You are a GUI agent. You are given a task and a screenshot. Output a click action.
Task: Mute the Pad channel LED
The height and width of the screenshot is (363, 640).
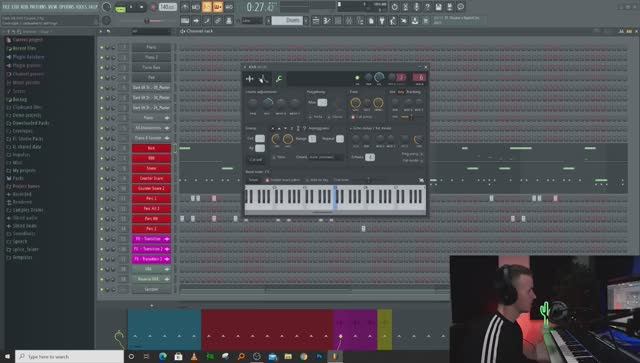click(102, 78)
